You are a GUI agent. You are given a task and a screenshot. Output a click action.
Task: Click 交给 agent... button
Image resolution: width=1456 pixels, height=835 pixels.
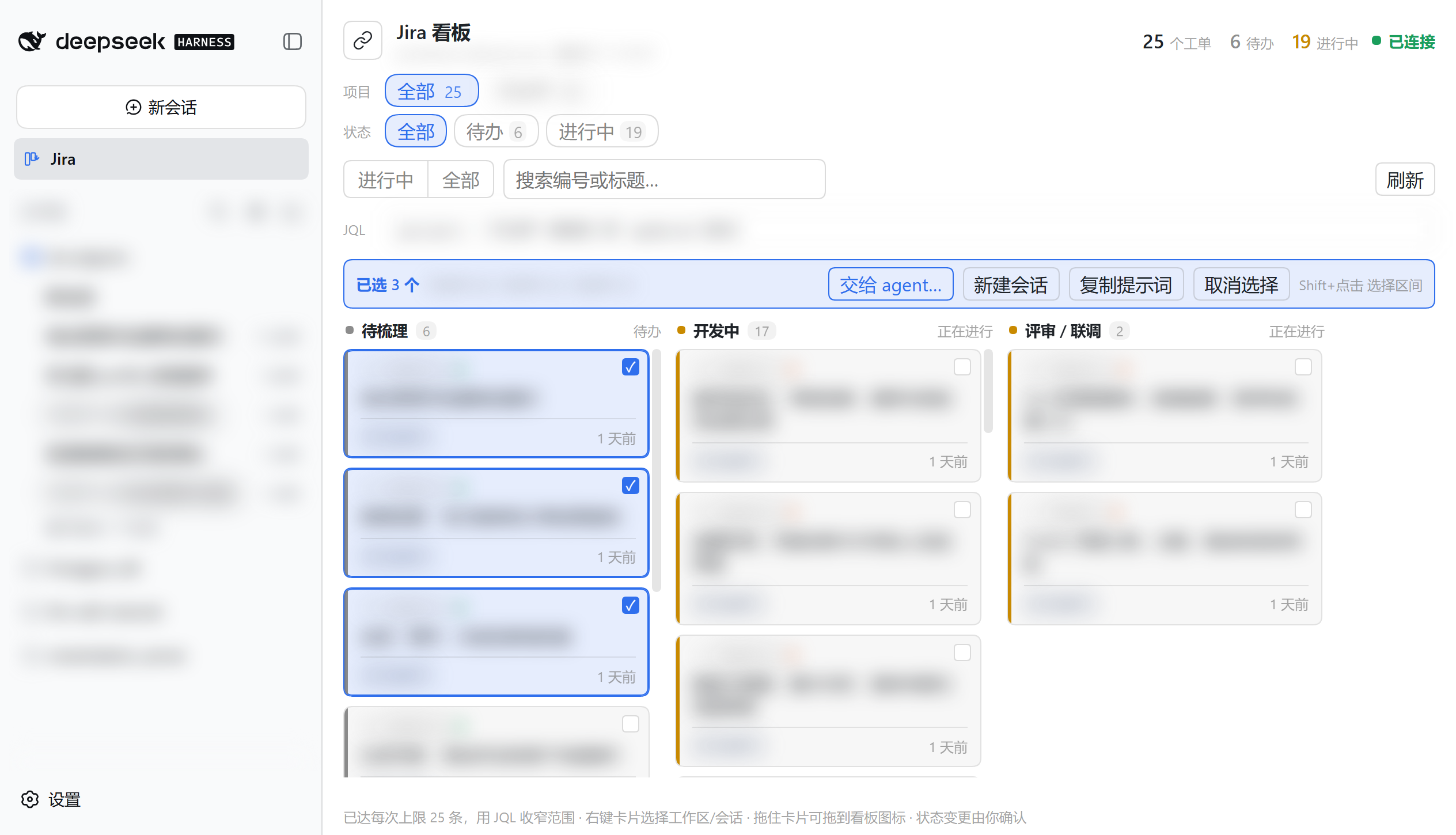[x=890, y=284]
